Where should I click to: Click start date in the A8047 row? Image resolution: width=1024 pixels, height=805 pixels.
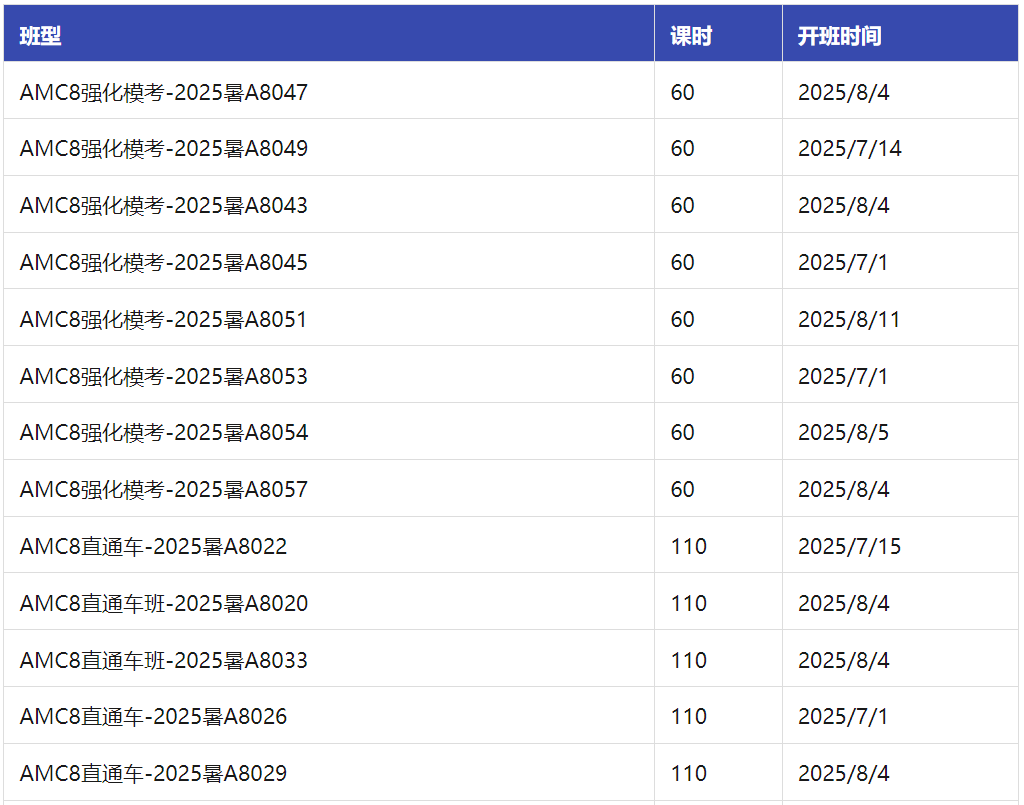tap(844, 92)
